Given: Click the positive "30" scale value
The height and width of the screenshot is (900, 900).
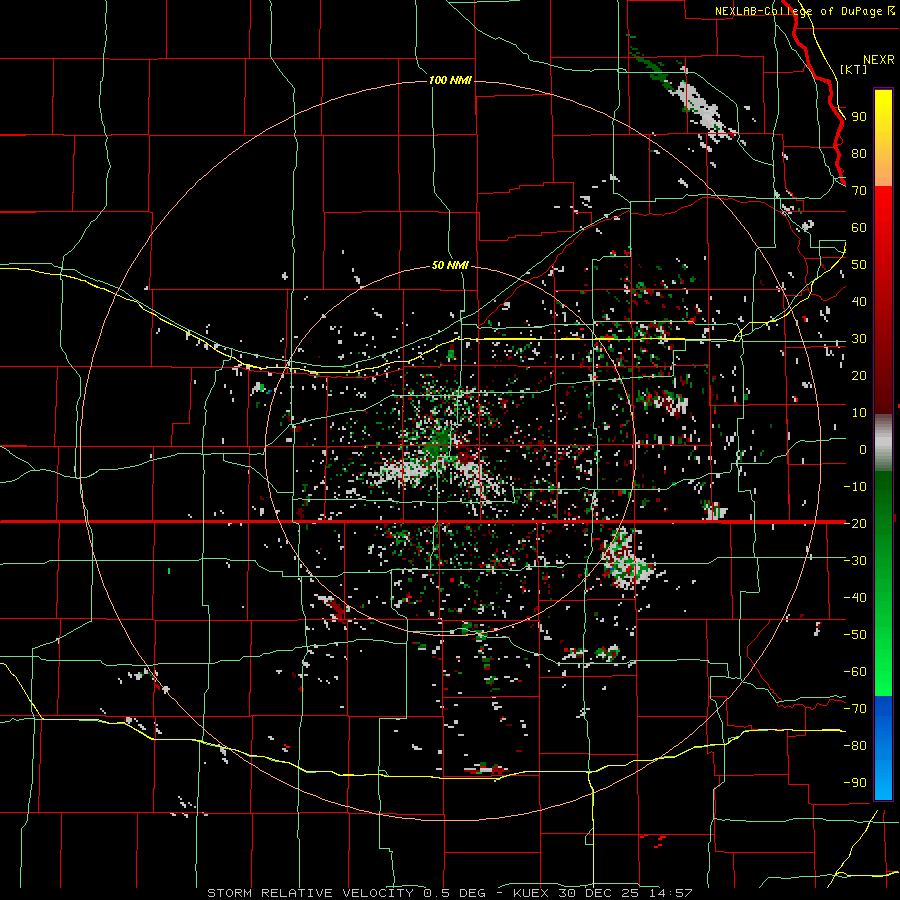Looking at the screenshot, I should [x=859, y=339].
